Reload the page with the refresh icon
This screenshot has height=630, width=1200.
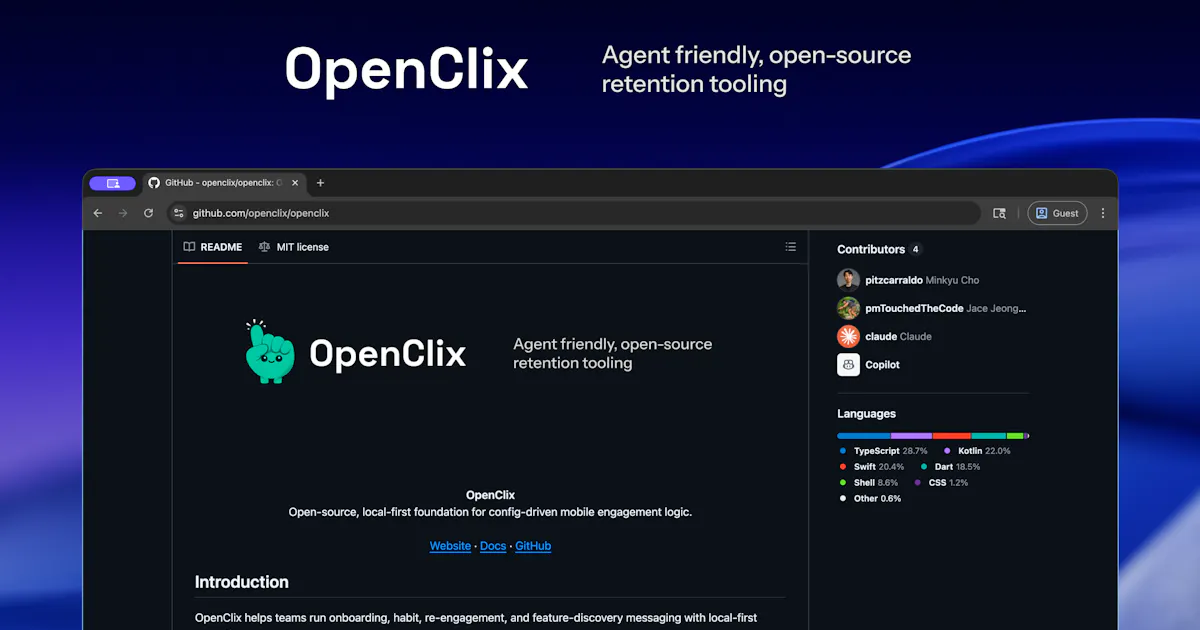(x=149, y=213)
